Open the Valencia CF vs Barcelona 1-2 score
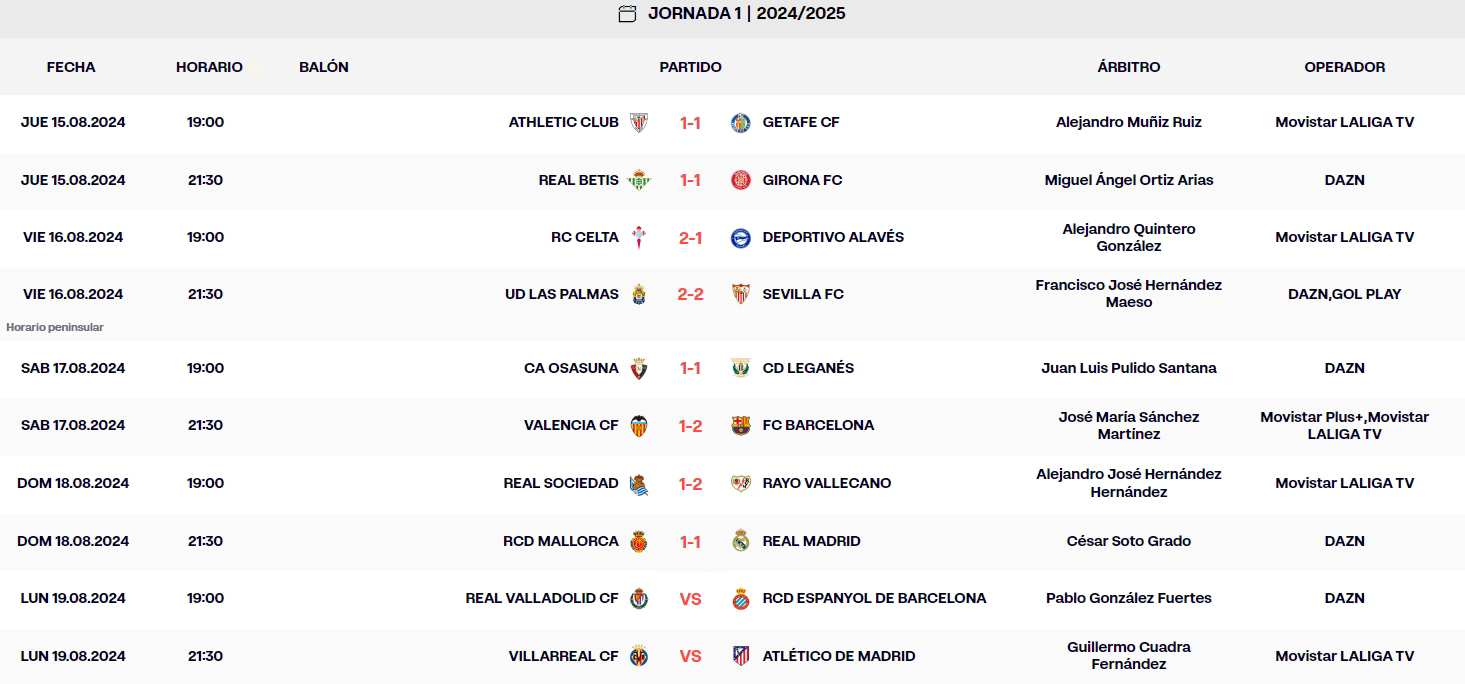Viewport: 1465px width, 684px height. [690, 426]
